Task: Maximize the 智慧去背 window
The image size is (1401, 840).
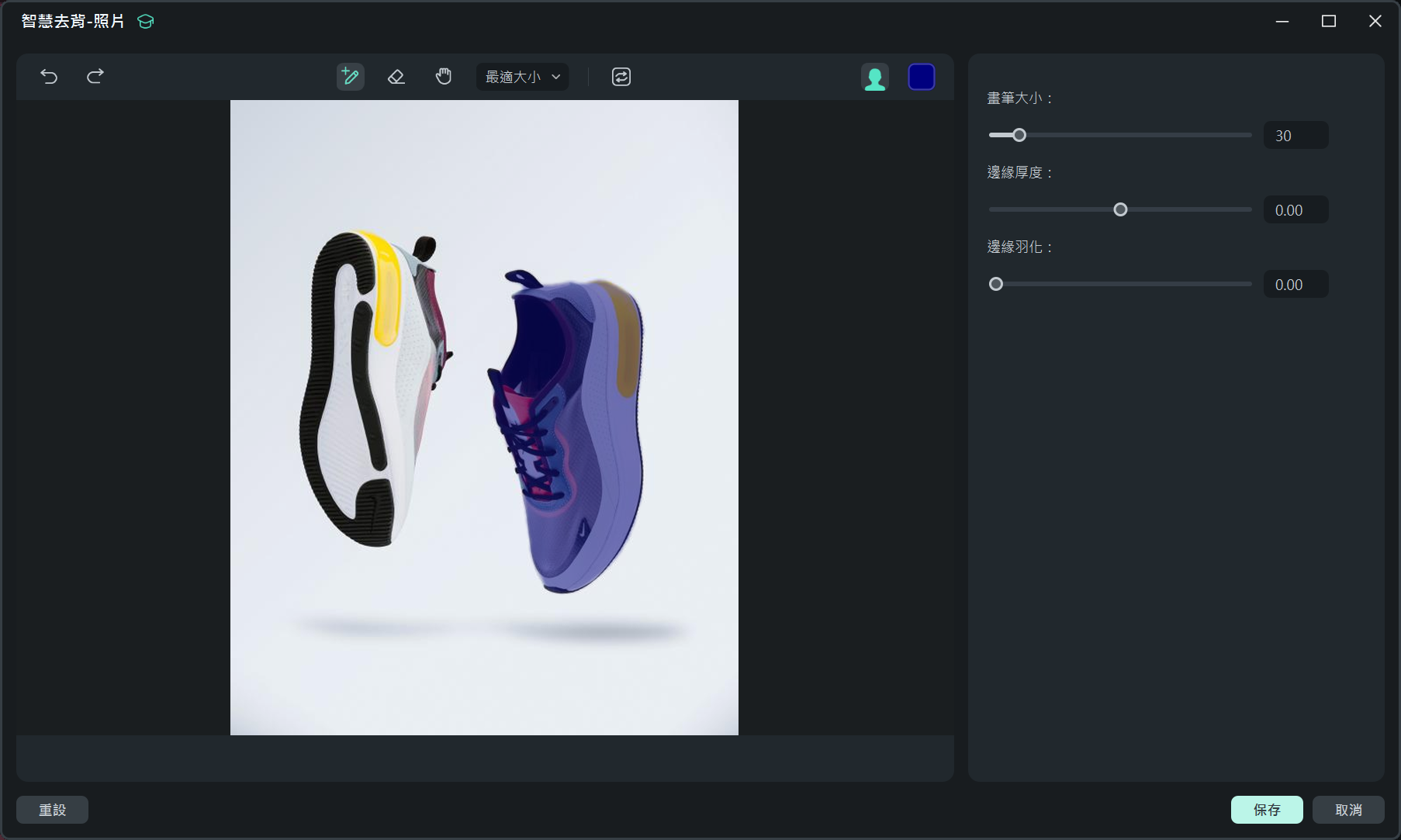Action: [x=1329, y=21]
